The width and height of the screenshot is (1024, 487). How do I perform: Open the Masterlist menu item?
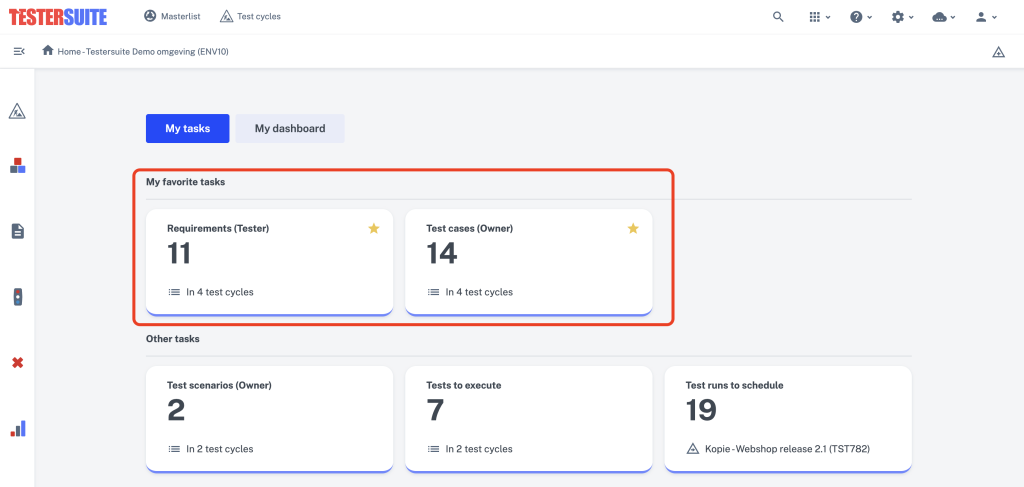[x=172, y=16]
